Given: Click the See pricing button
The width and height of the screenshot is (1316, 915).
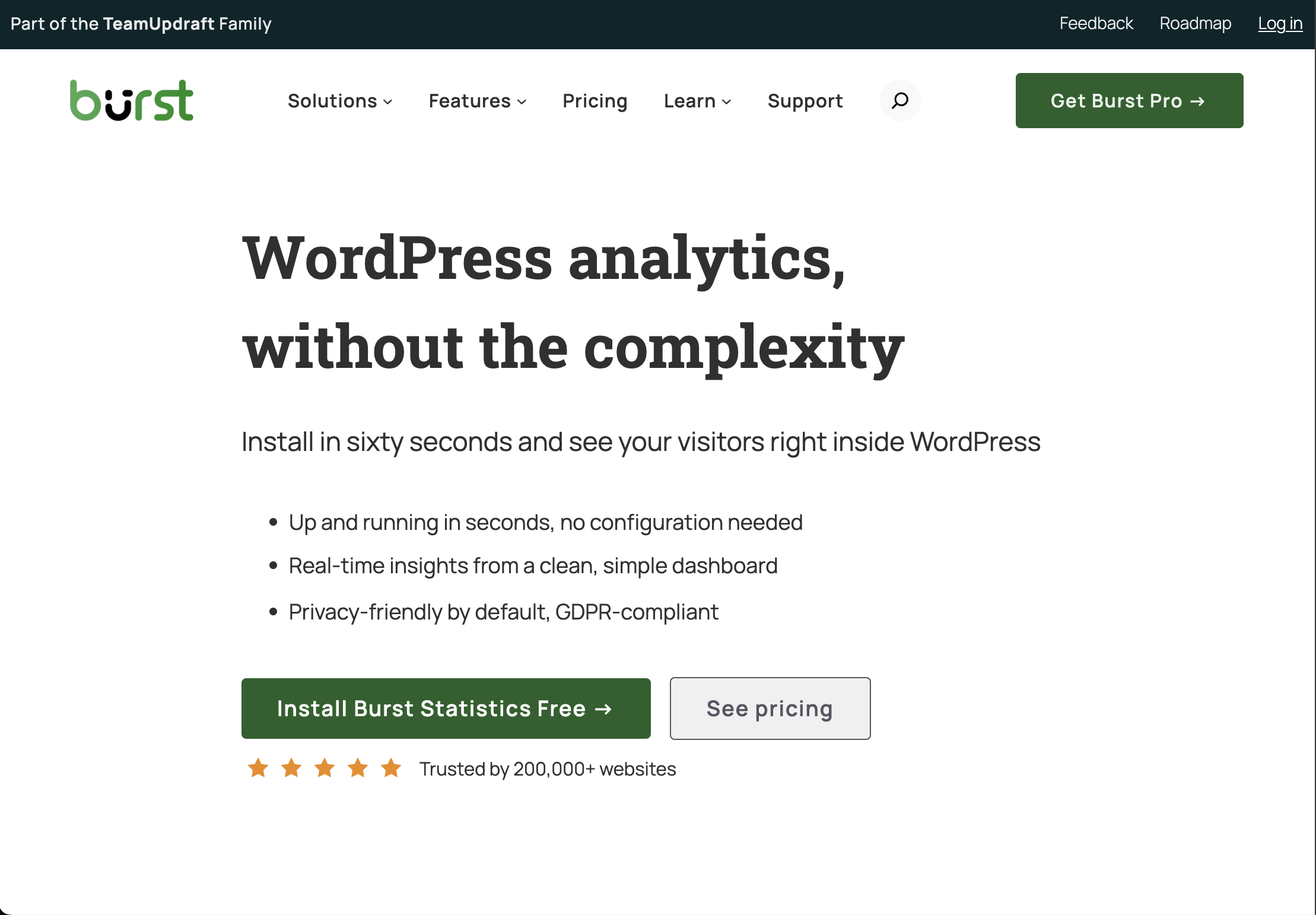Looking at the screenshot, I should pos(770,709).
